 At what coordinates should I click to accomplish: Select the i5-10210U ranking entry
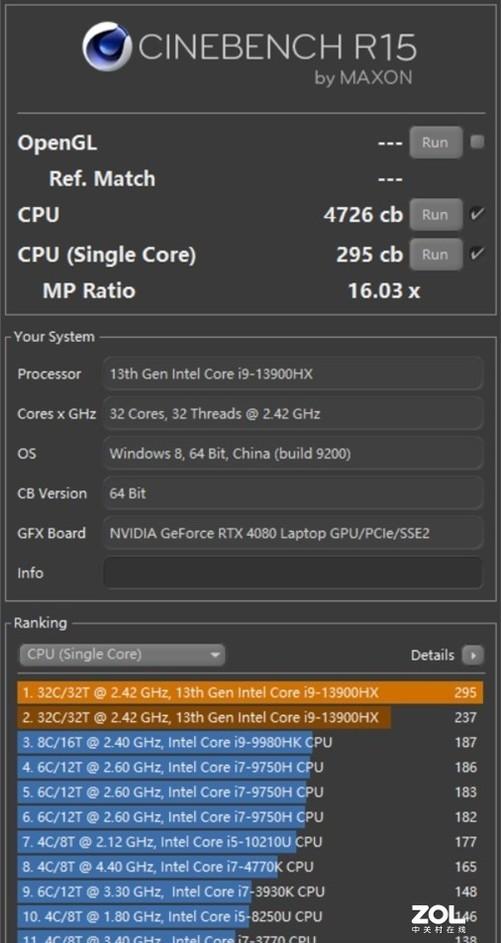coord(250,841)
